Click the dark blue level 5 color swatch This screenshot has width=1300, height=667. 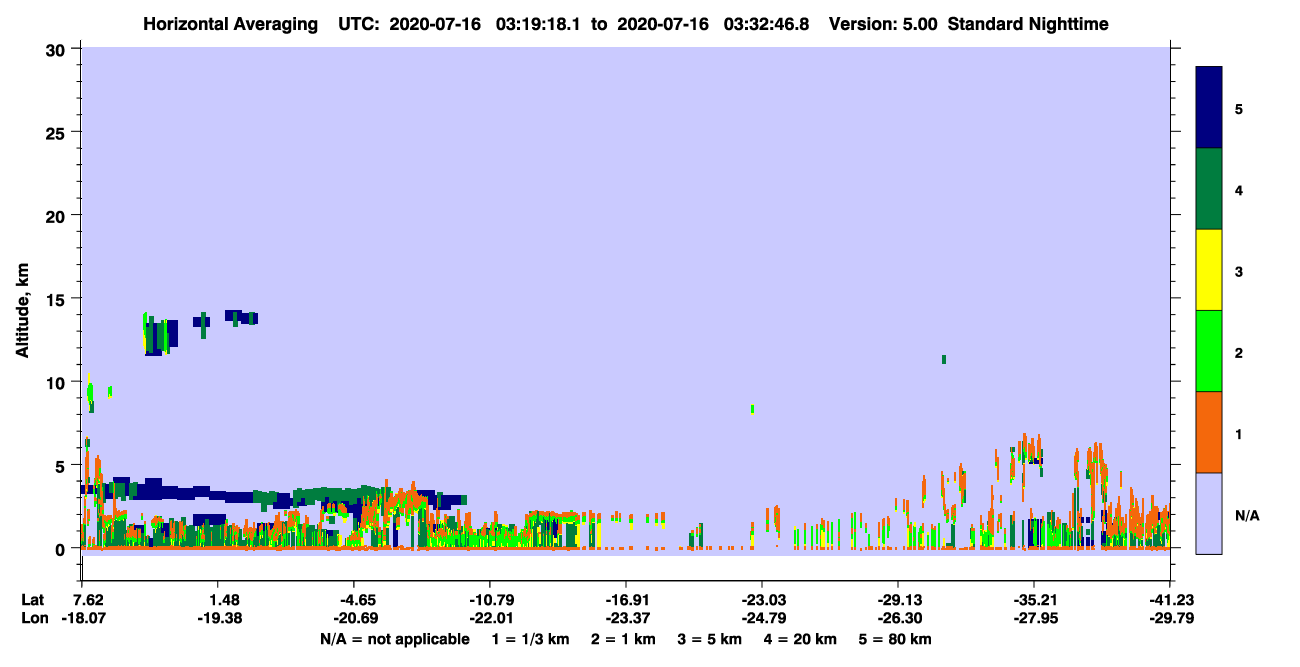tap(1209, 107)
